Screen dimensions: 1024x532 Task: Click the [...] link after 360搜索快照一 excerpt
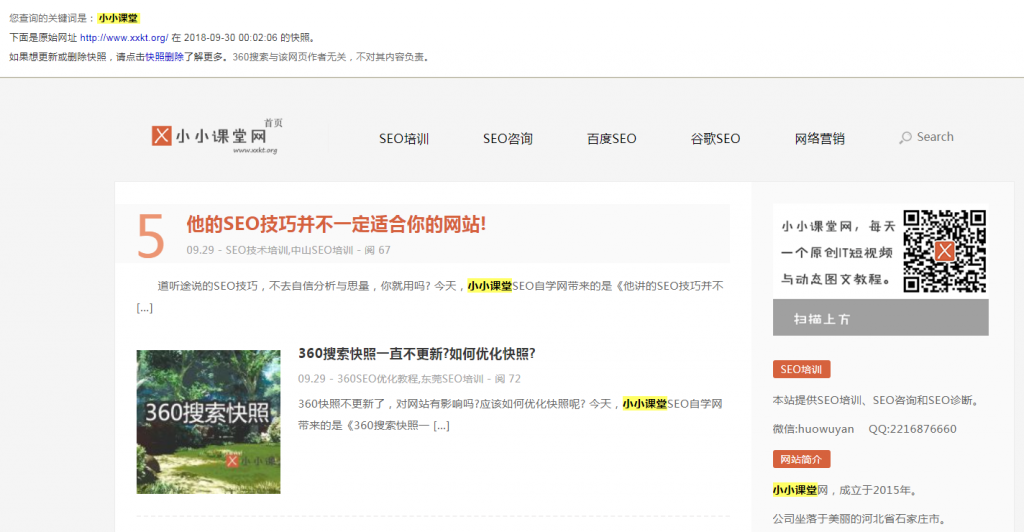tap(441, 426)
